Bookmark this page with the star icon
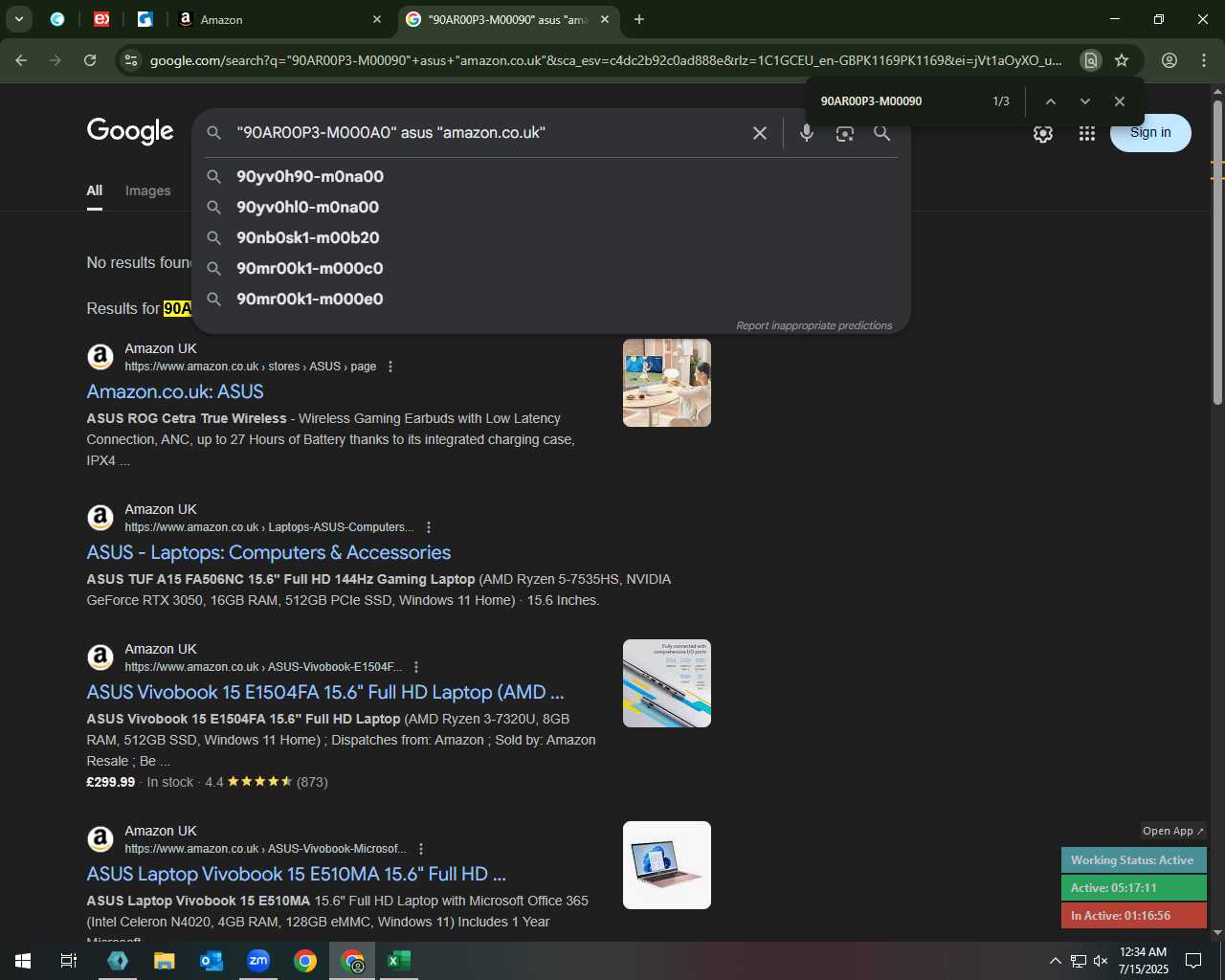 pyautogui.click(x=1122, y=60)
